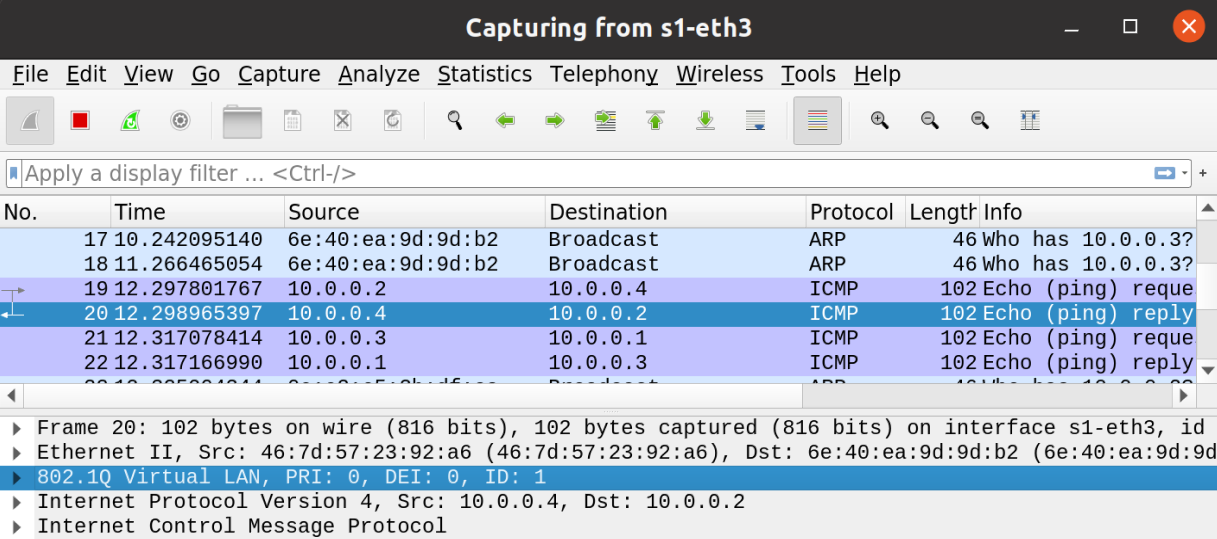Screen dimensions: 1217x539
Task: Click the start capture shark fin icon
Action: click(30, 121)
